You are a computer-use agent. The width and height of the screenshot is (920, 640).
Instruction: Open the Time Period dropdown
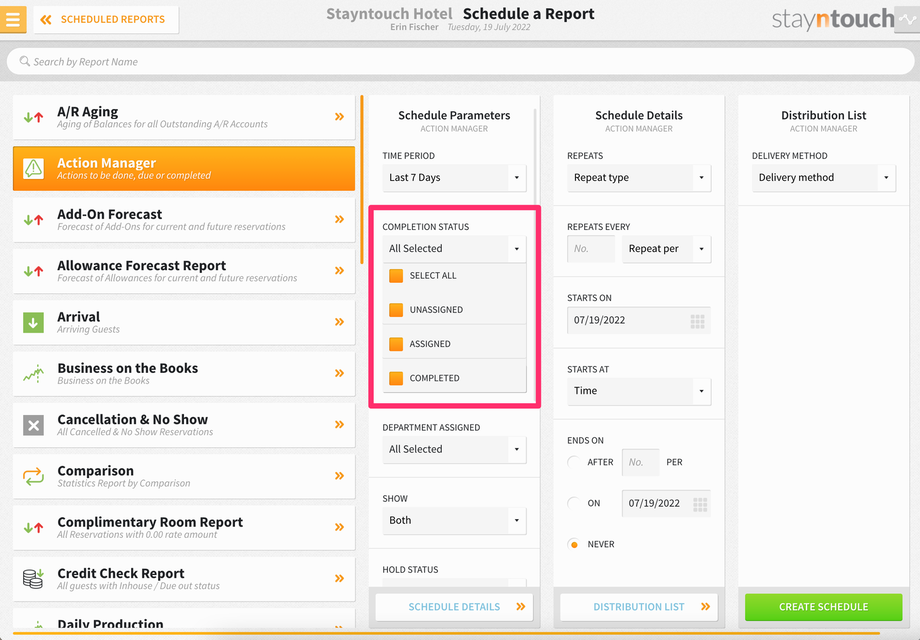pyautogui.click(x=454, y=178)
